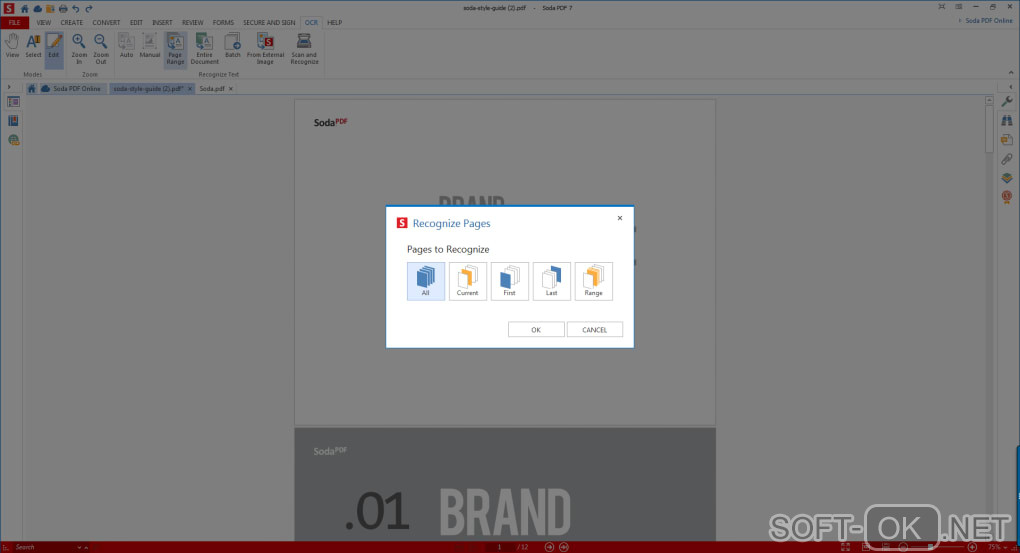Screen dimensions: 1020x553
Task: Open the VIEW ribbon tab
Action: [x=44, y=22]
